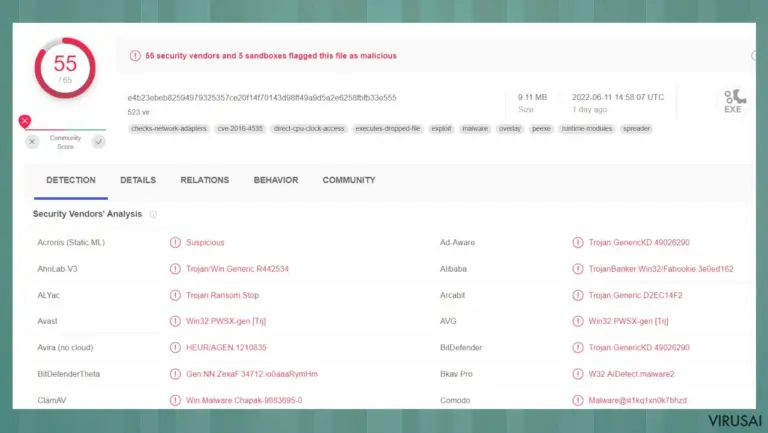Click the warning icon in the malicious banner

click(x=135, y=56)
